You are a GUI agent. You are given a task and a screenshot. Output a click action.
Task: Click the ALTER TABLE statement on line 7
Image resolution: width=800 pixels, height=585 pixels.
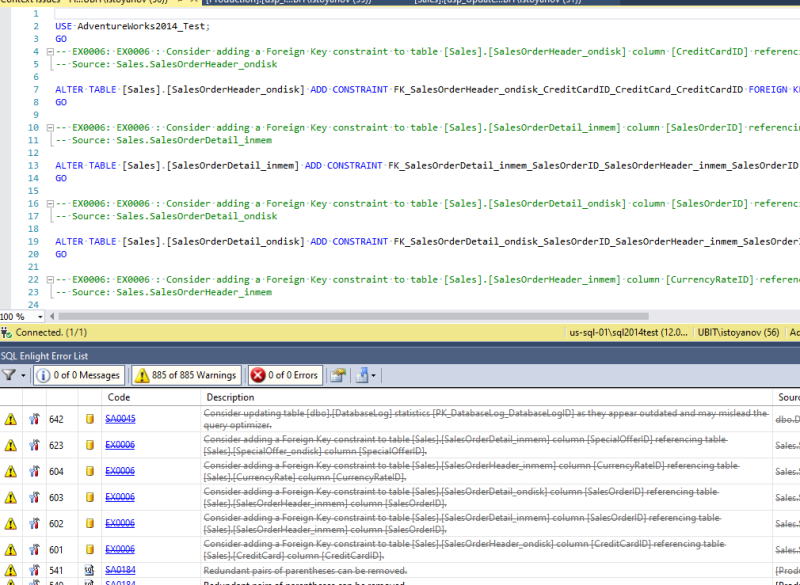[428, 90]
